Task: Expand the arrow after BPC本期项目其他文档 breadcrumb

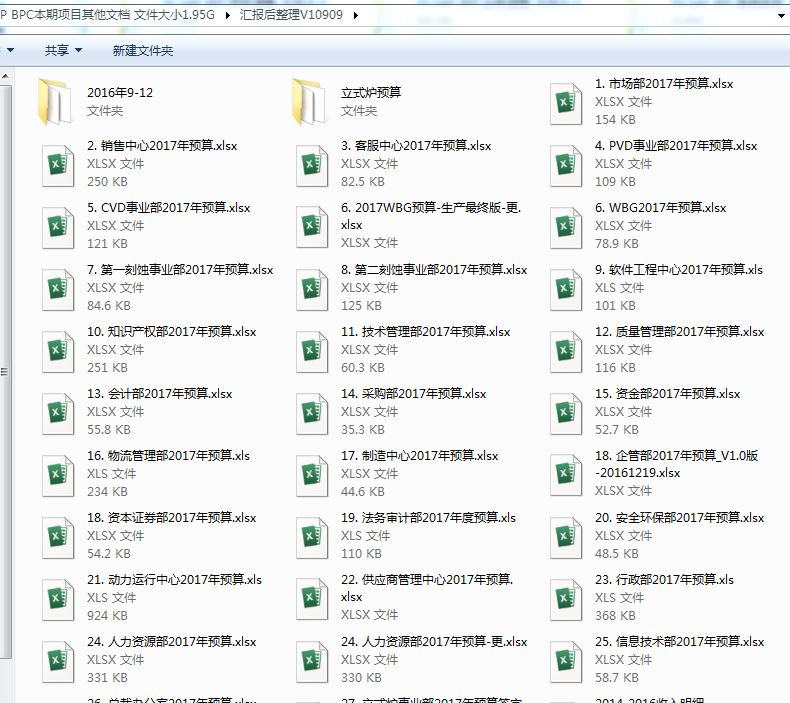Action: (x=228, y=15)
